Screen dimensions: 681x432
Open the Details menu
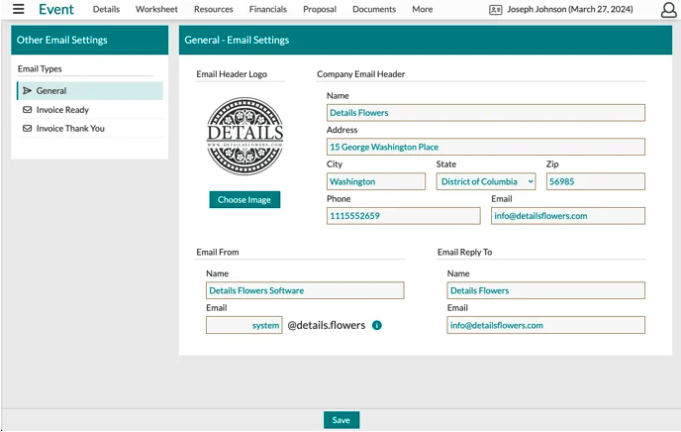pyautogui.click(x=106, y=9)
